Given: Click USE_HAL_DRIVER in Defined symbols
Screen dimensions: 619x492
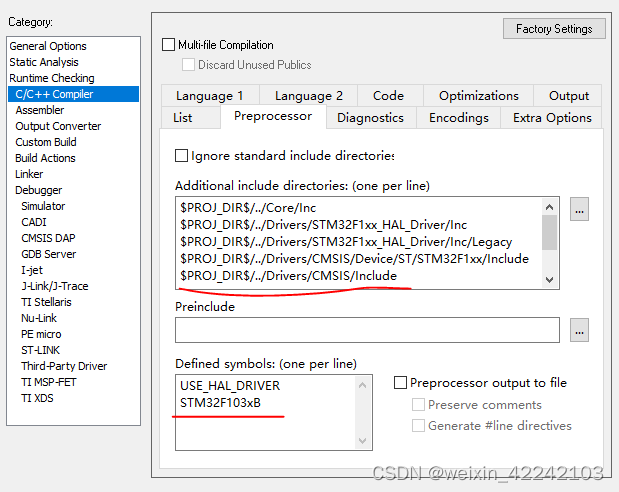Looking at the screenshot, I should coord(230,385).
